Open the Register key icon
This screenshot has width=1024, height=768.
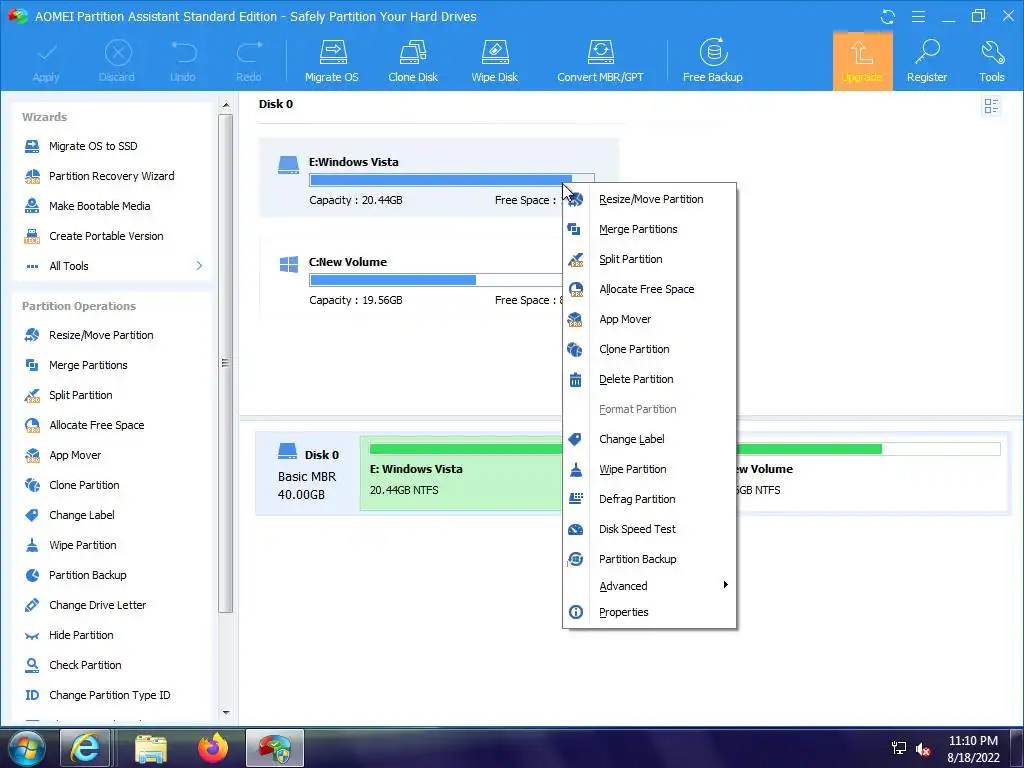926,61
